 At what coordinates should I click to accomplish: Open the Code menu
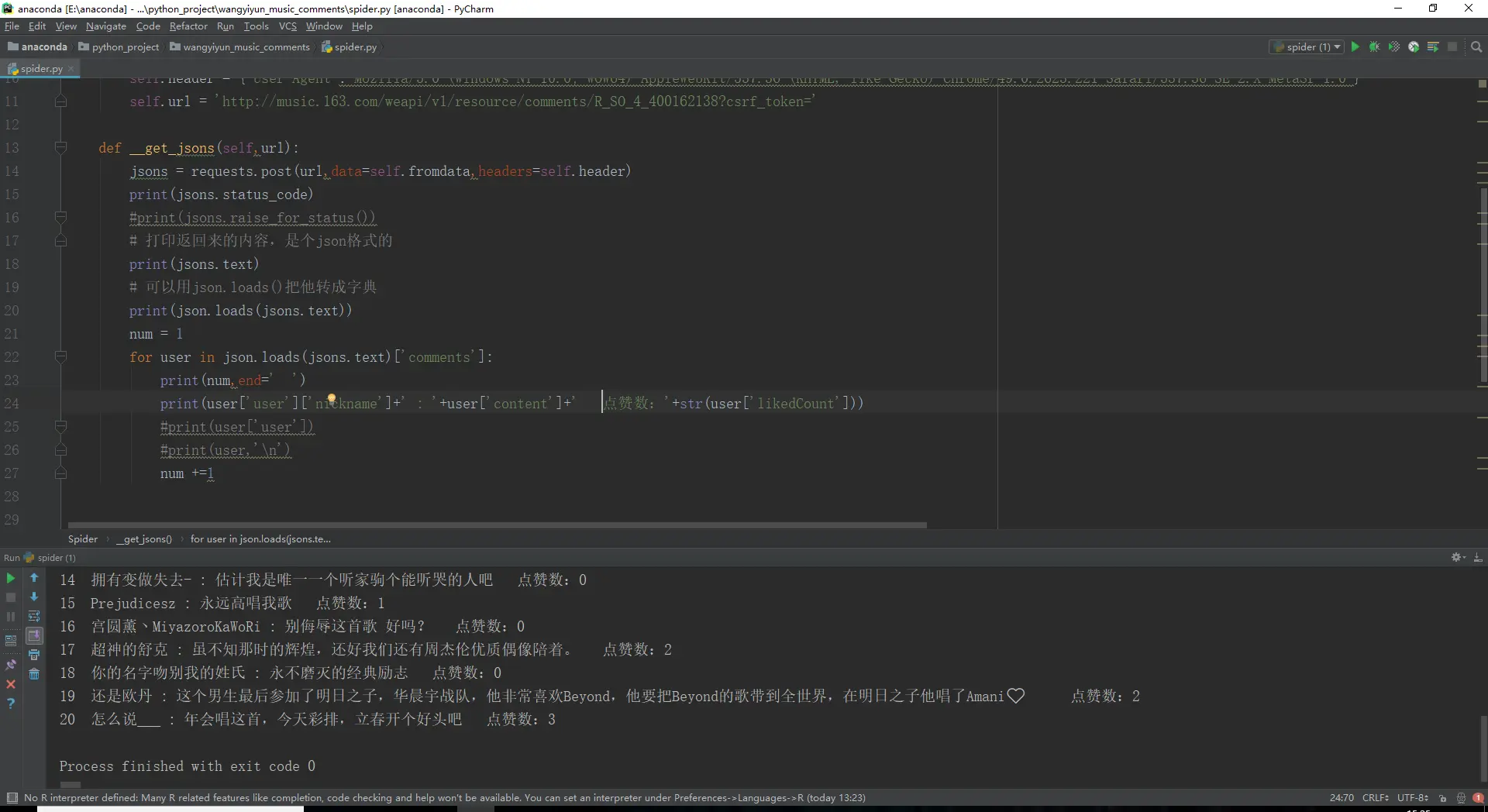(148, 26)
